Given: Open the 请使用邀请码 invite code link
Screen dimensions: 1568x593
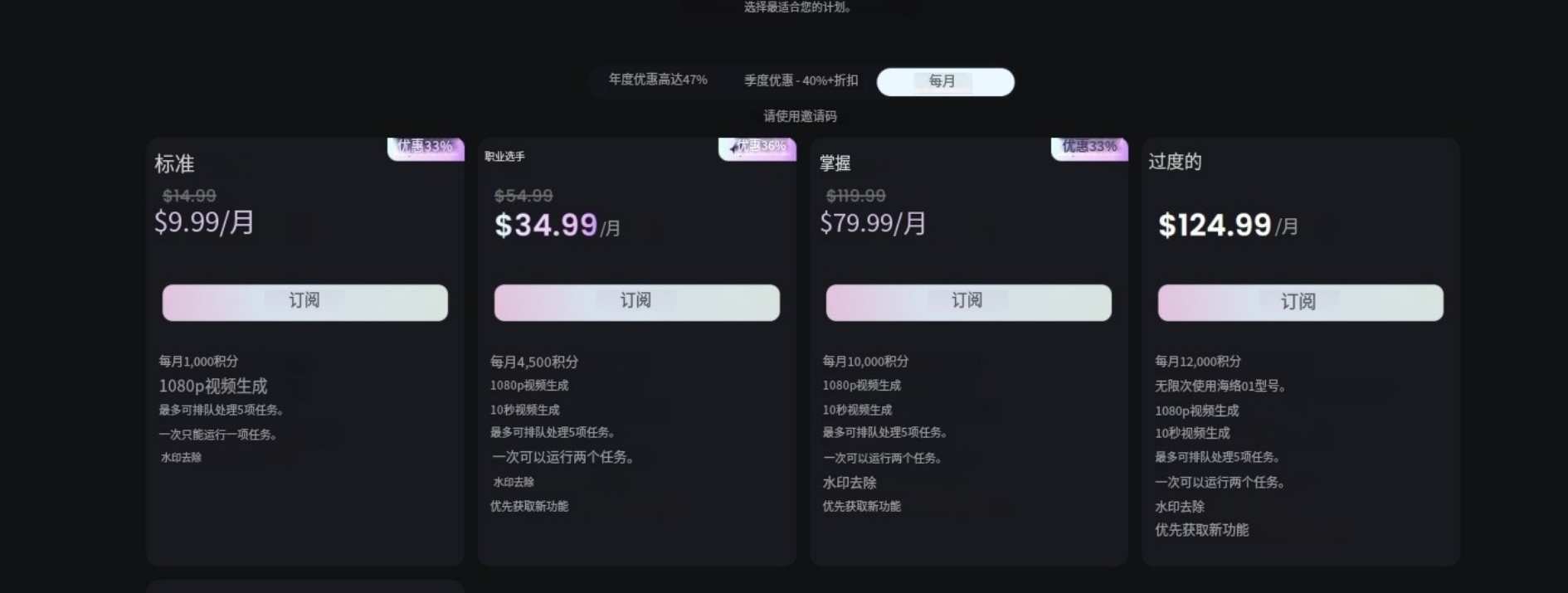Looking at the screenshot, I should coord(800,116).
